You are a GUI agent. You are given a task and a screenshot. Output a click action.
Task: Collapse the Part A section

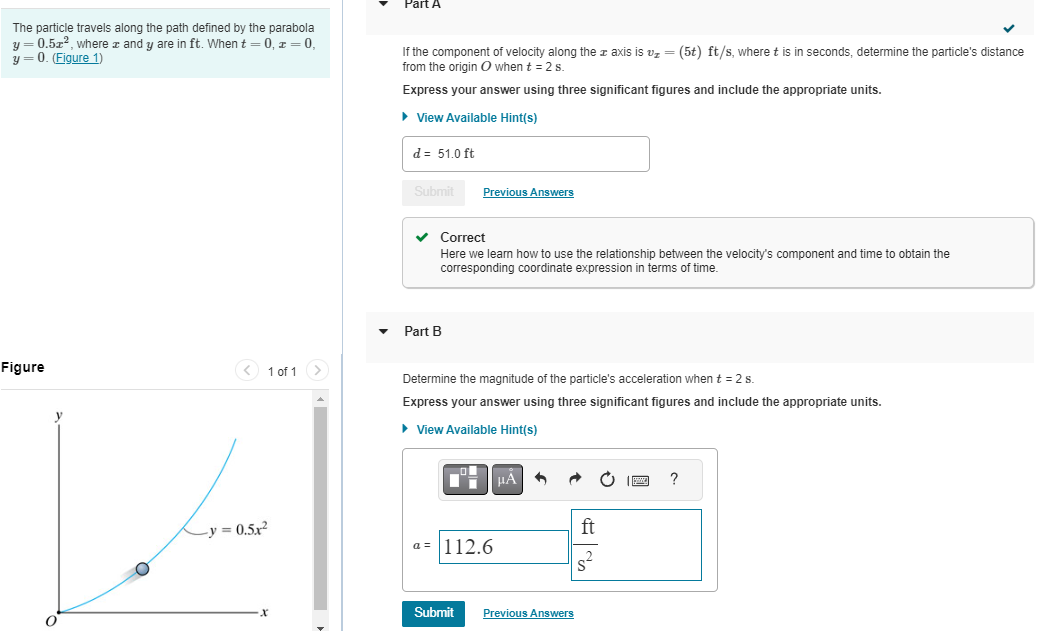coord(382,5)
